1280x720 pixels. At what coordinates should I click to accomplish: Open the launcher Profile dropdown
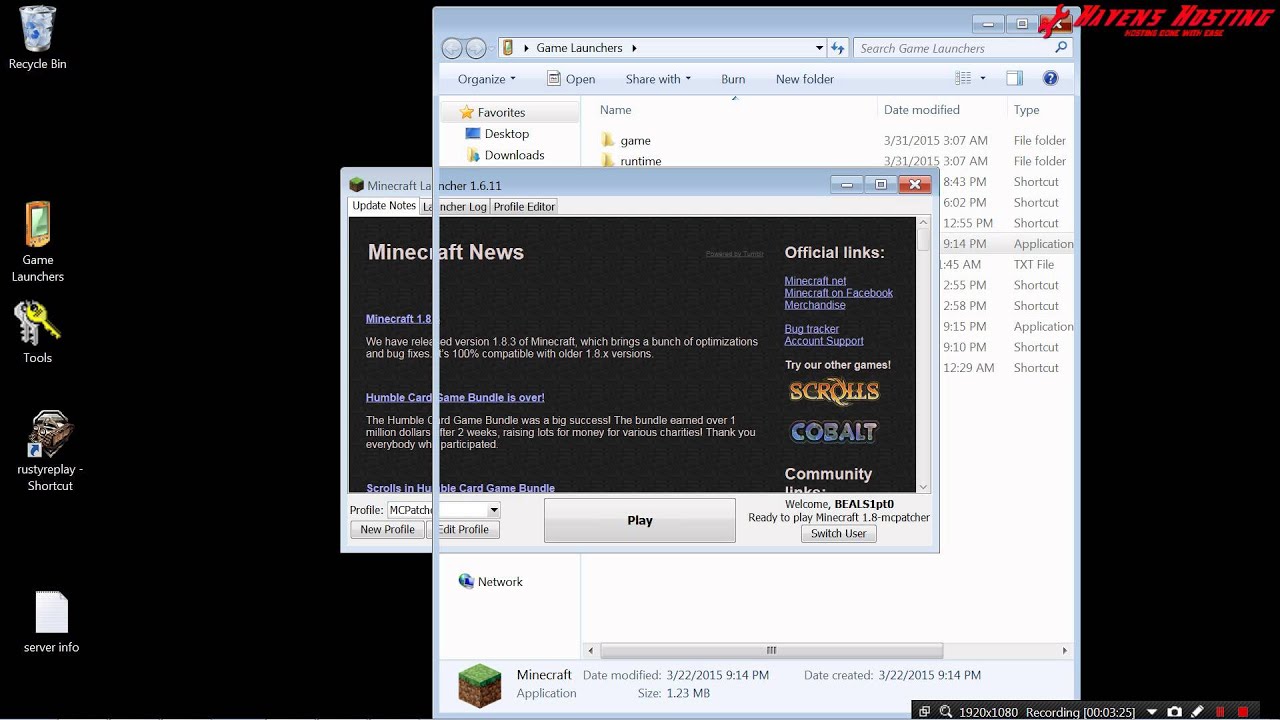coord(494,510)
